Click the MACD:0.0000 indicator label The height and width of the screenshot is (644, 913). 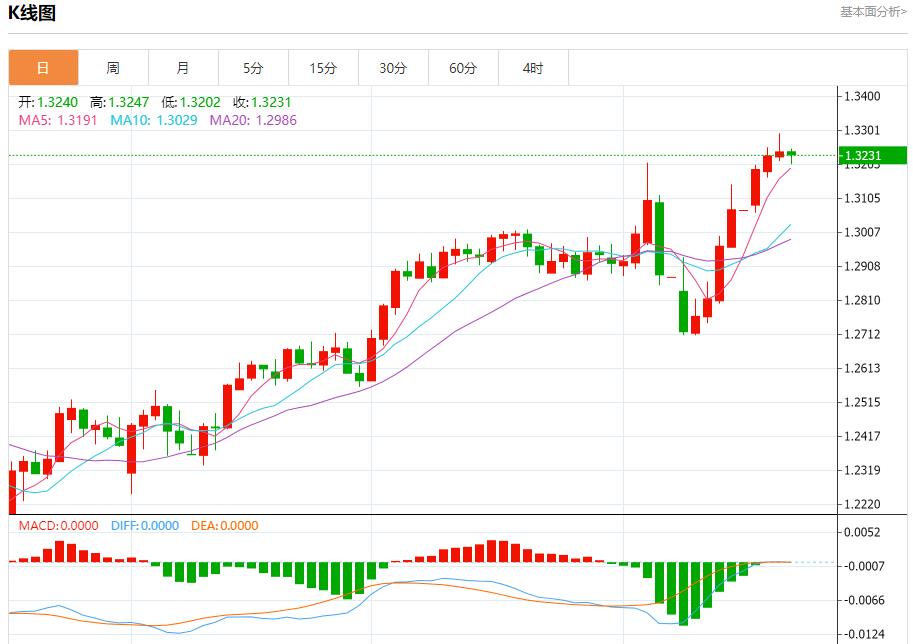click(58, 526)
